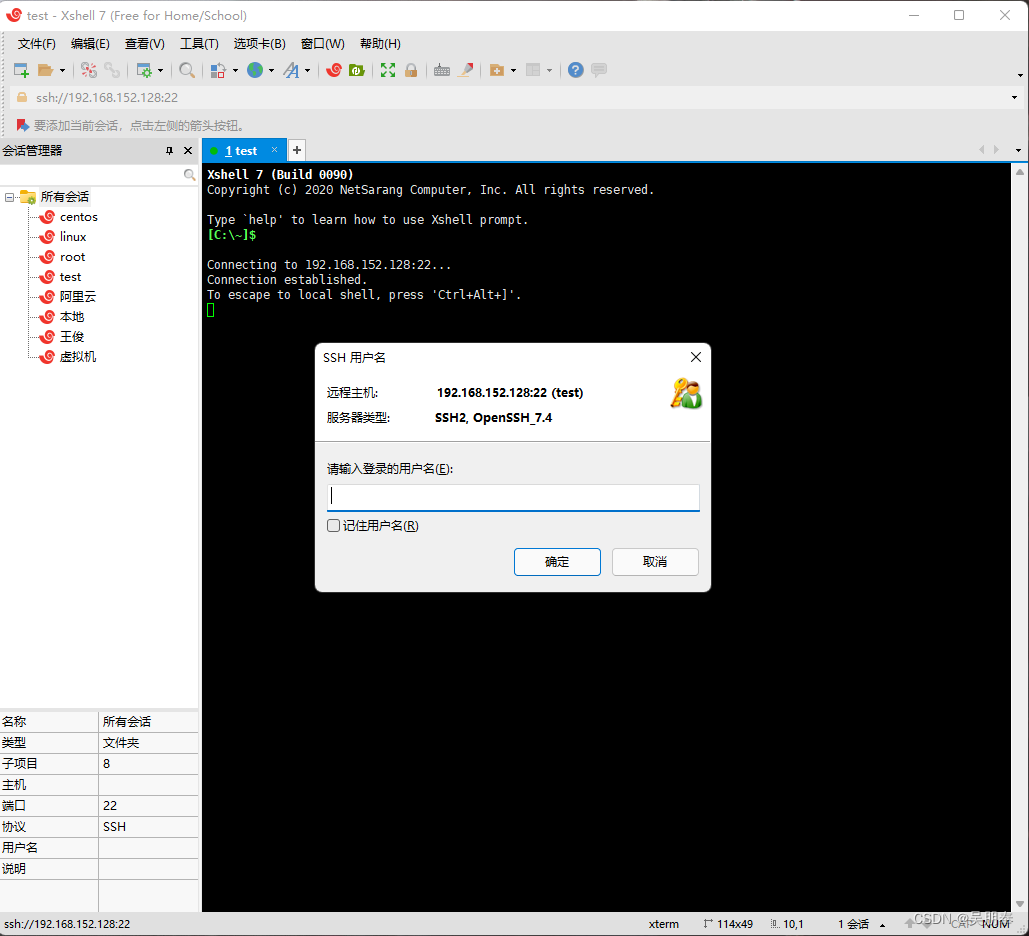Open the tab list dropdown arrow
The image size is (1029, 936).
click(x=1018, y=150)
